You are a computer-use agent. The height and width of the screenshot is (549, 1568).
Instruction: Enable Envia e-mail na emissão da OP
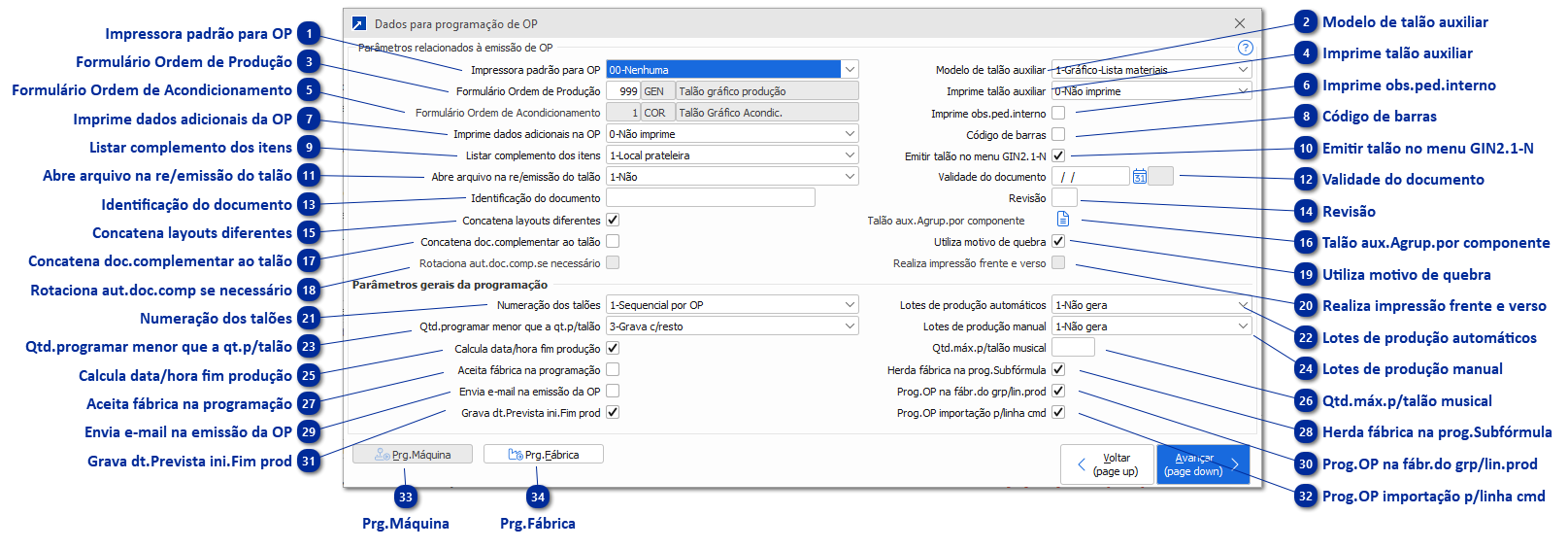point(613,391)
